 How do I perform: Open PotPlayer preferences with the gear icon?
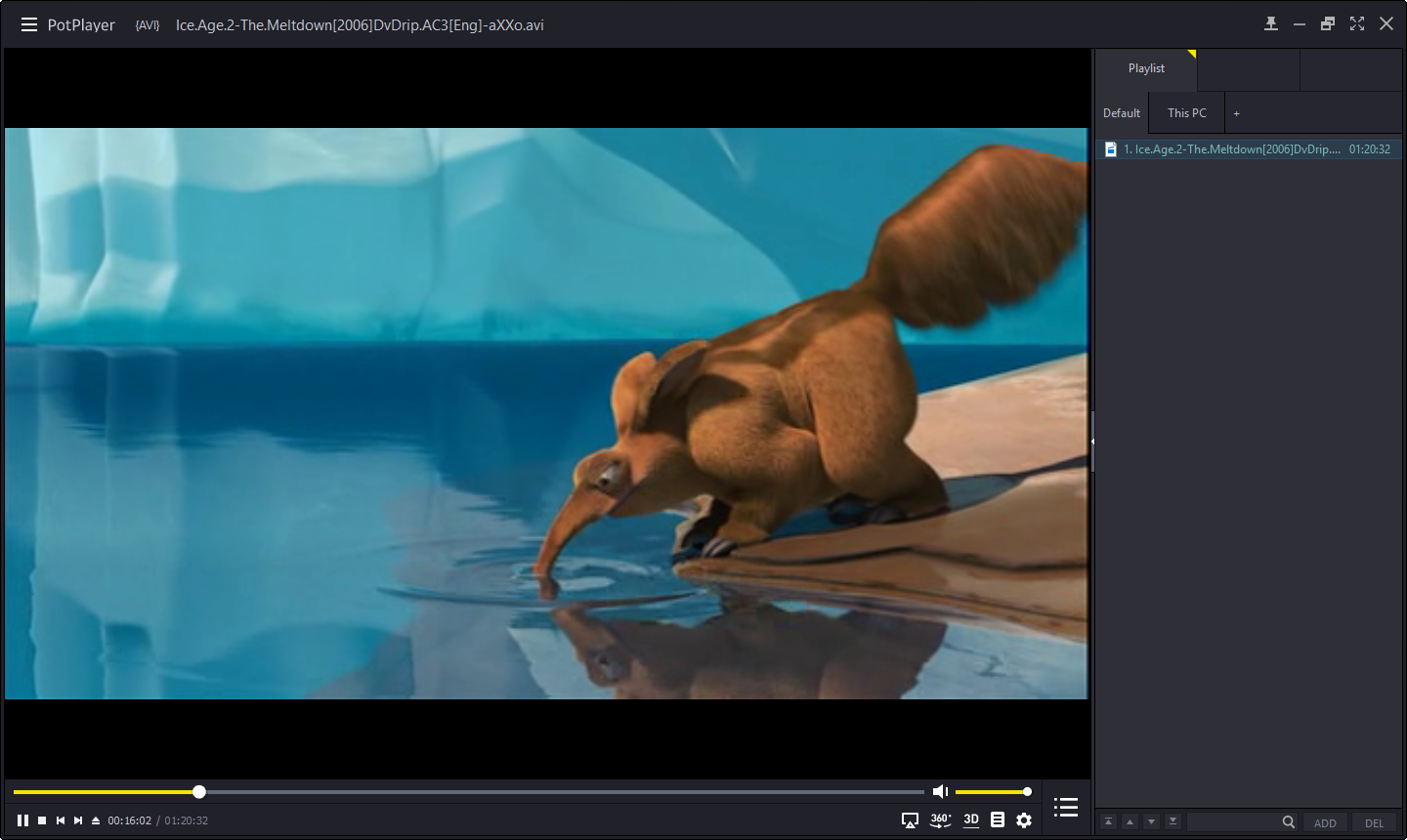tap(1023, 820)
